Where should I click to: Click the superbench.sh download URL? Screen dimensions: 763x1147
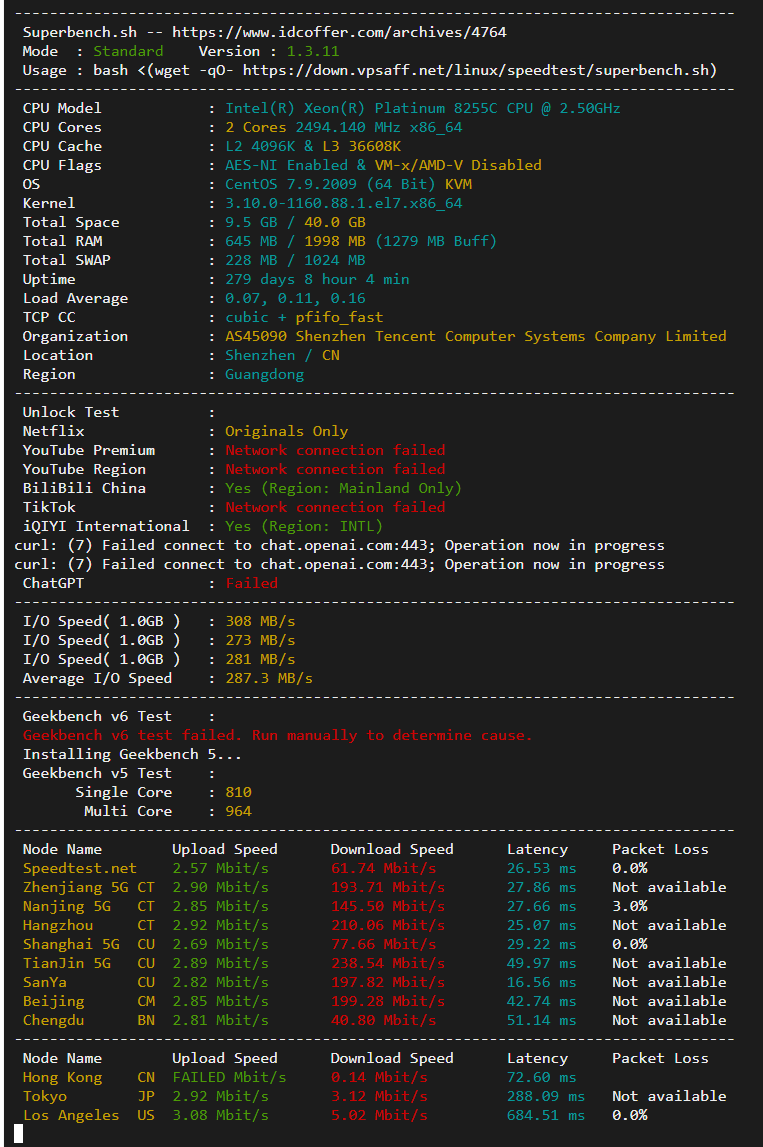[x=479, y=70]
